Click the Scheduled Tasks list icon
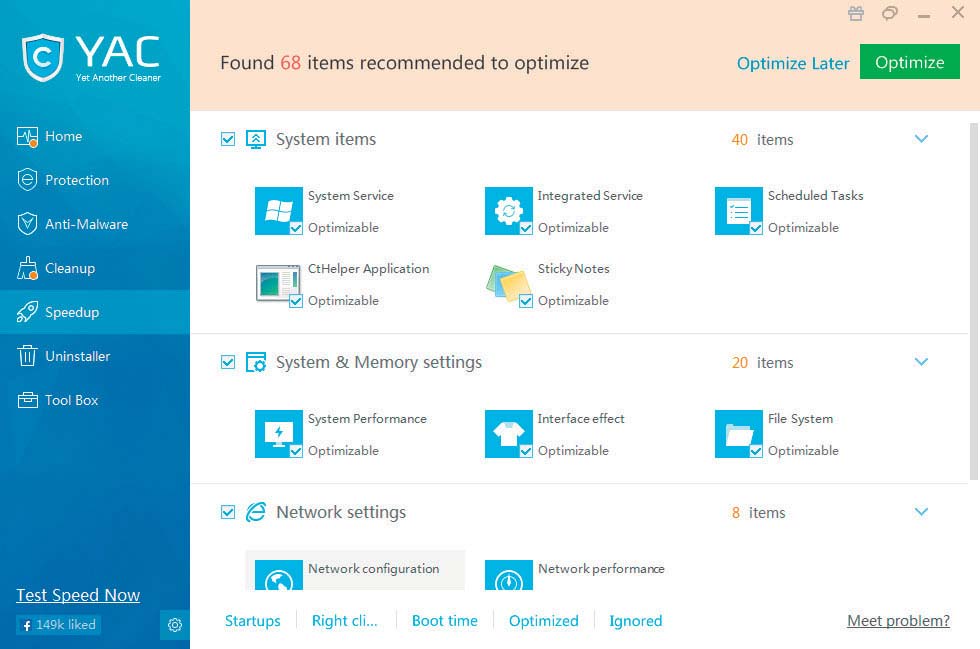Screen dimensions: 980x649 739,211
